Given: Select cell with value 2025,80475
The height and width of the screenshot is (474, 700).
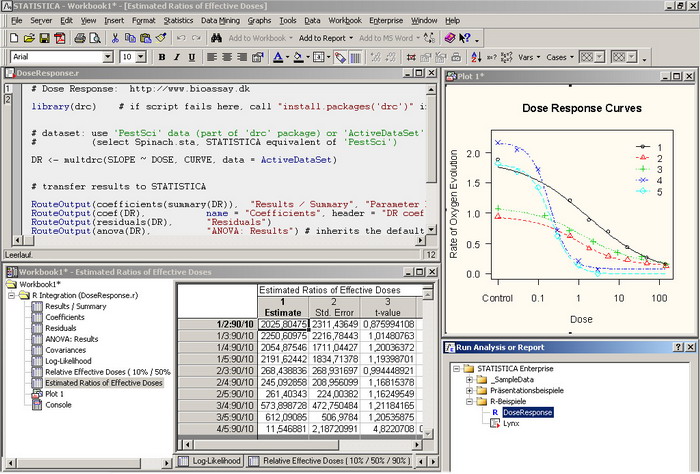Looking at the screenshot, I should [283, 324].
